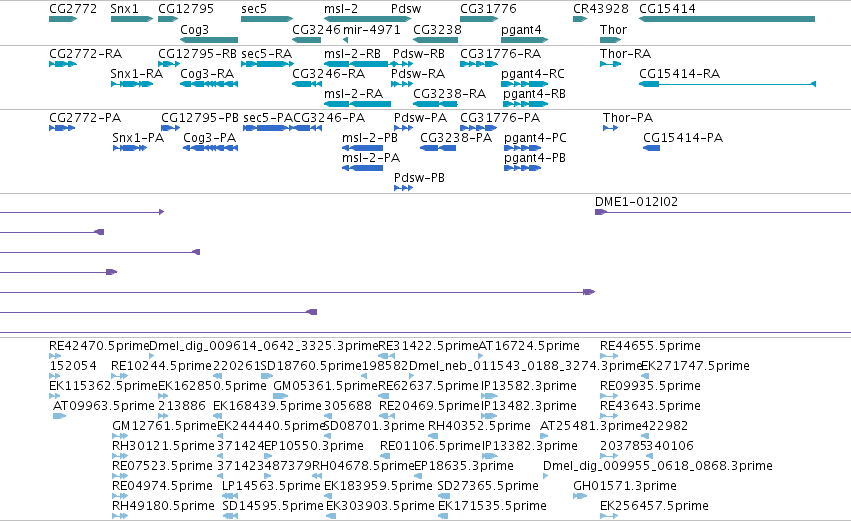
Task: Click the CG3246-RA transcript label
Action: click(x=328, y=74)
